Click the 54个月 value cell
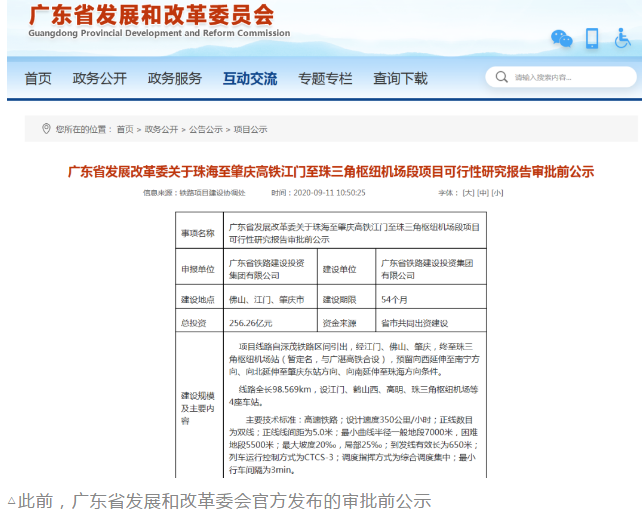 click(431, 296)
